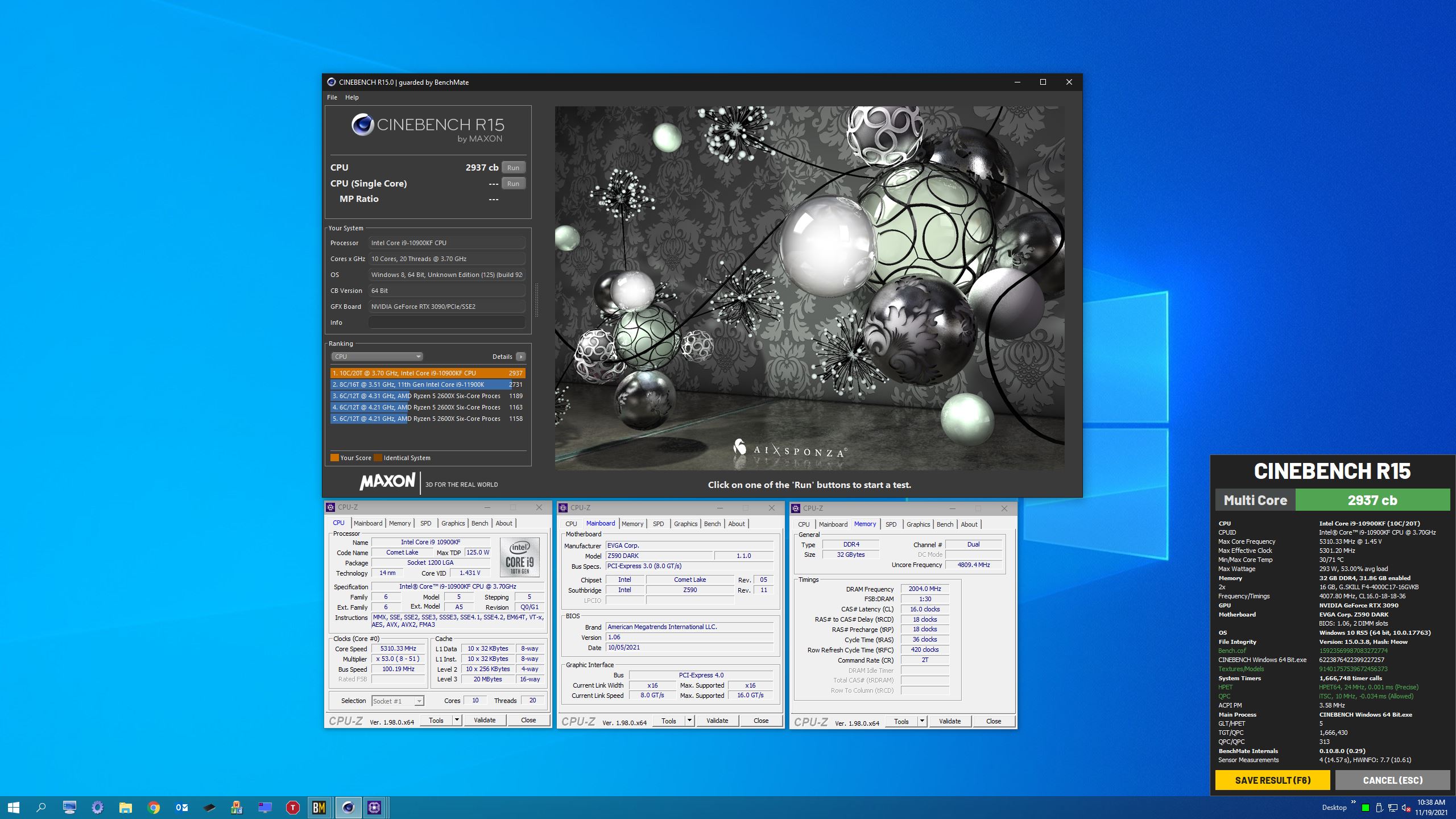Click the Ranking Details arrow icon

[x=520, y=357]
